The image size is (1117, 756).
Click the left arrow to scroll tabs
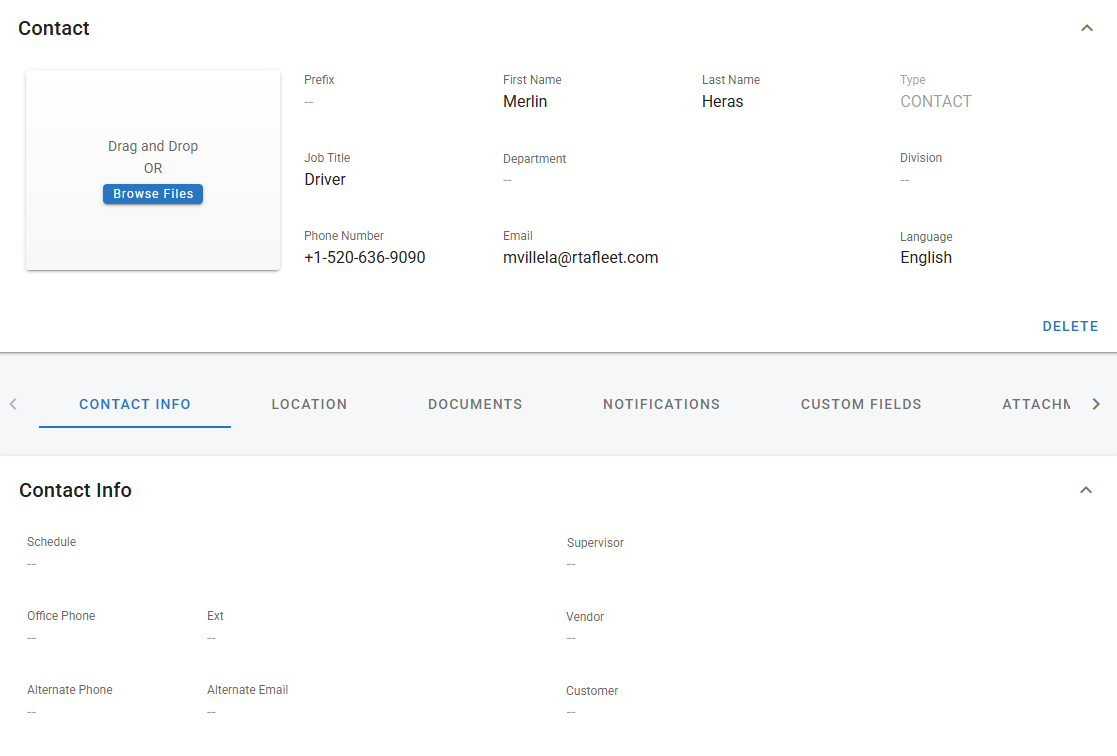(13, 404)
